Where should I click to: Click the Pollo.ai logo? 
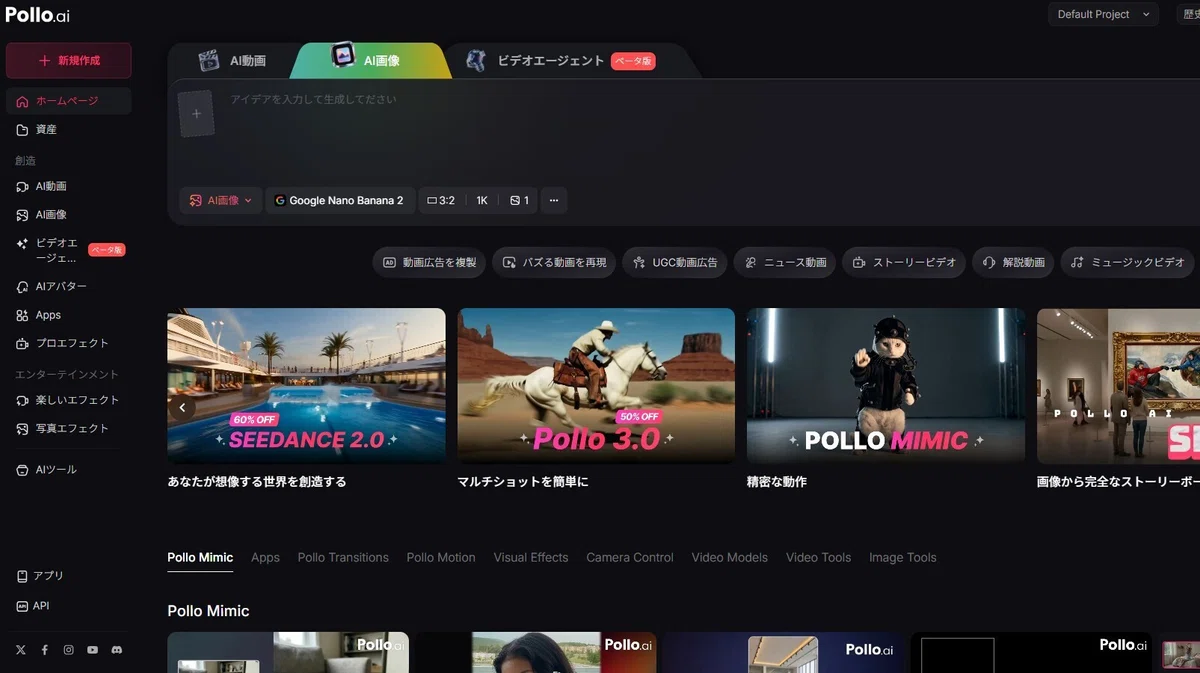coord(38,14)
